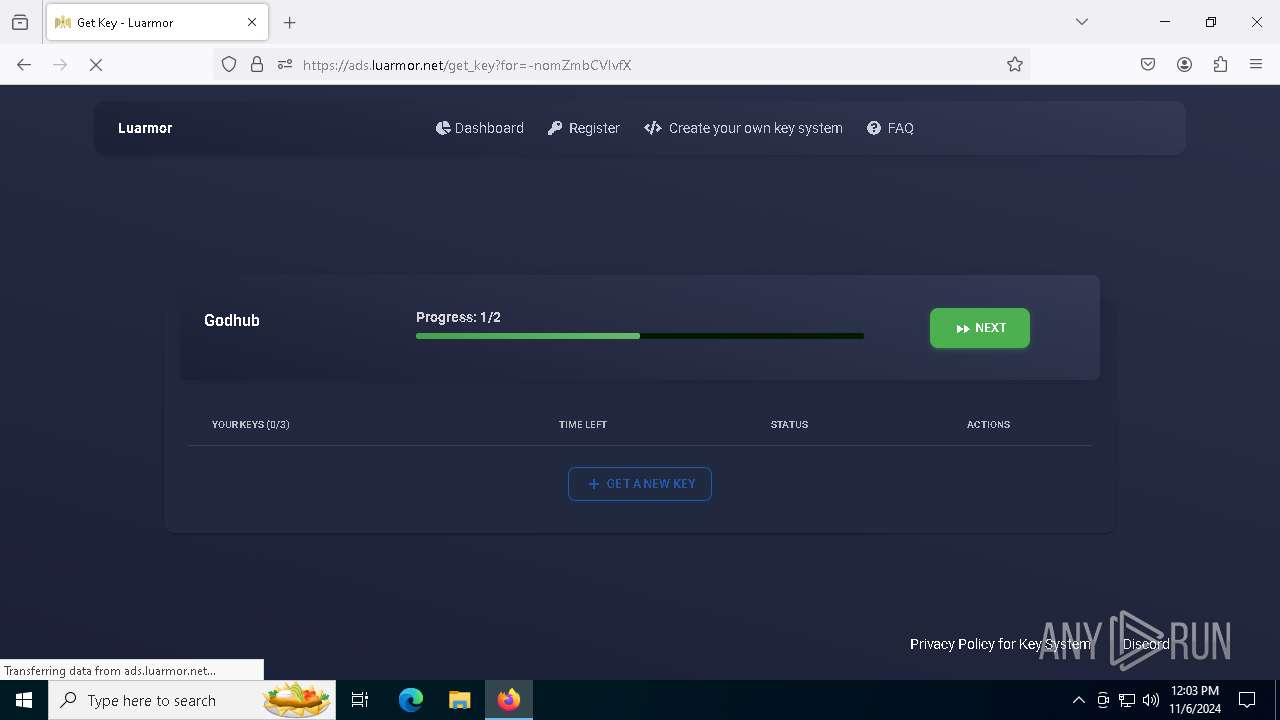Open site permissions icon in address bar
1280x720 pixels.
pos(285,65)
